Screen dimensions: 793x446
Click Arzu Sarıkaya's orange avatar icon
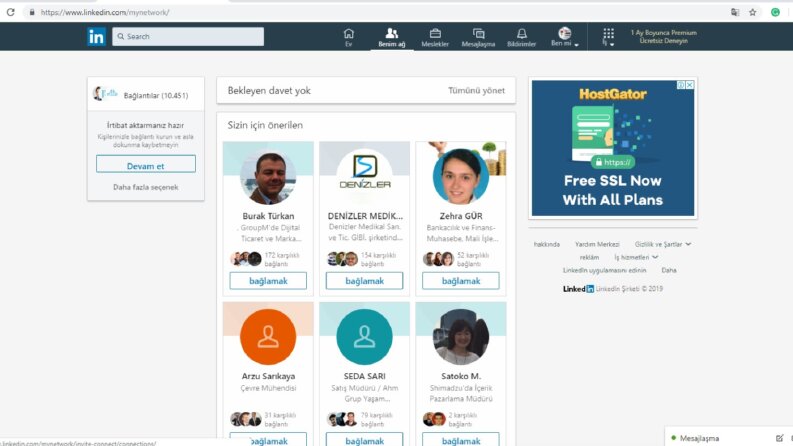point(268,337)
